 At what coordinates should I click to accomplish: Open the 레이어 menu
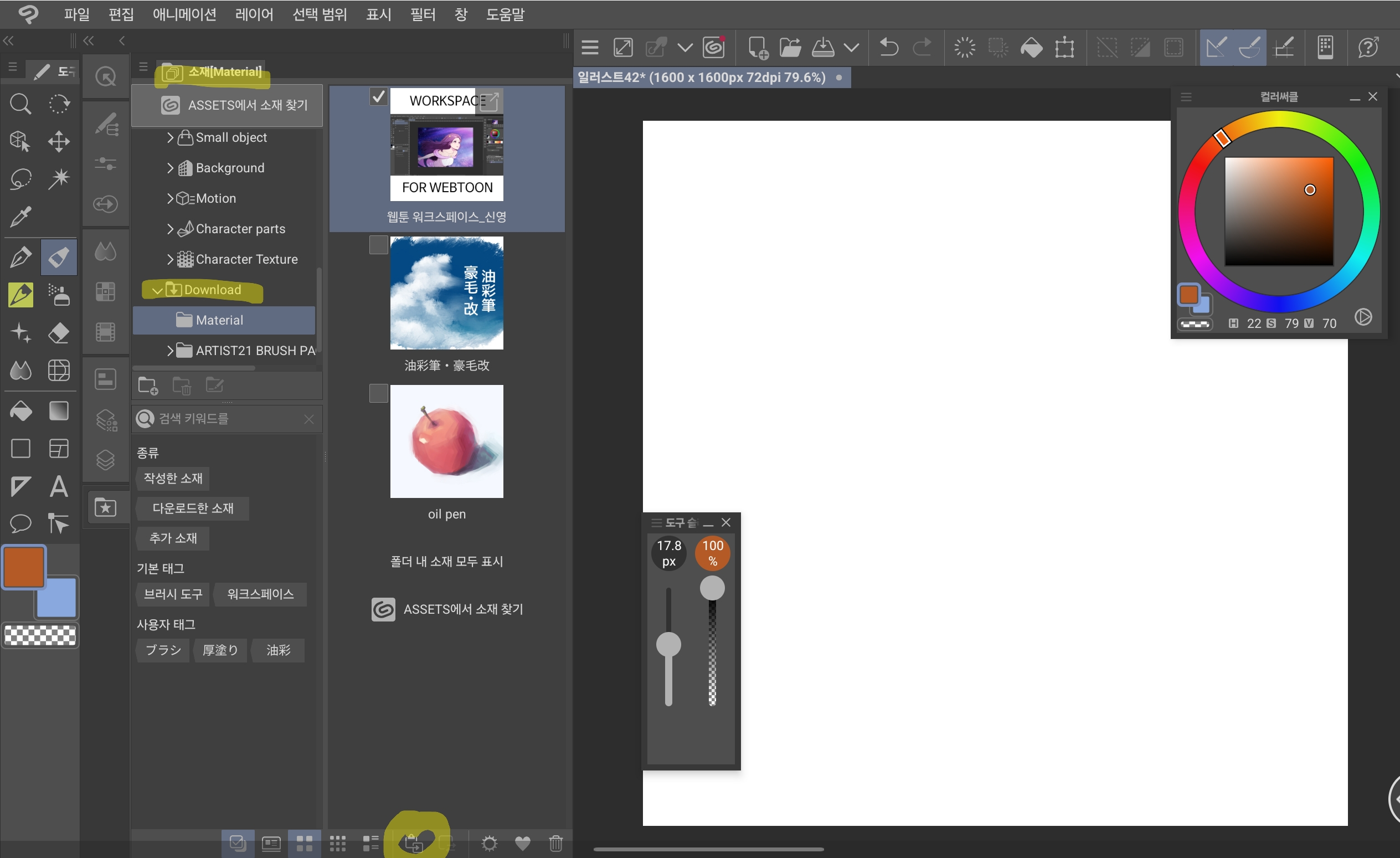pos(254,14)
